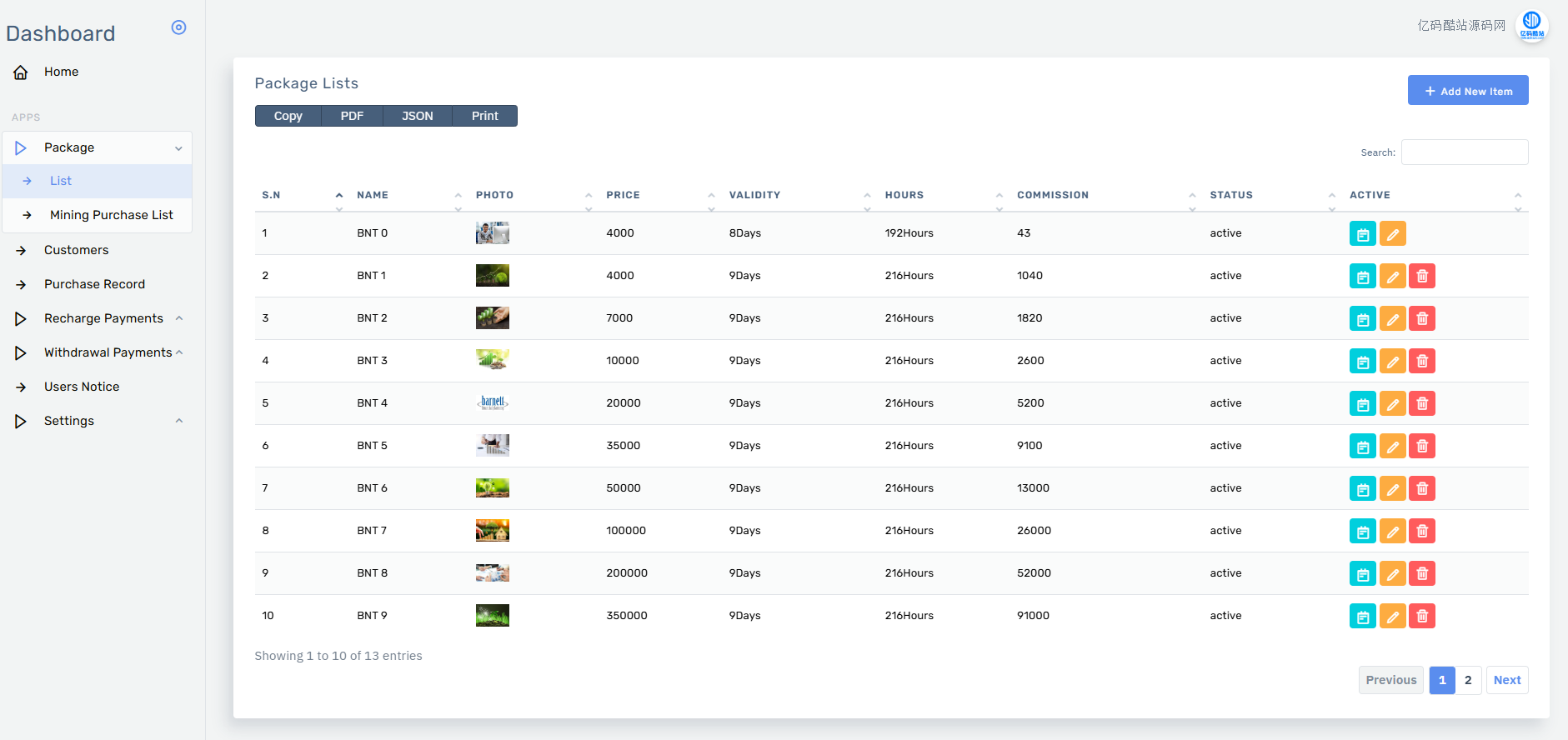
Task: Open Mining Purchase List menu item
Action: (111, 215)
